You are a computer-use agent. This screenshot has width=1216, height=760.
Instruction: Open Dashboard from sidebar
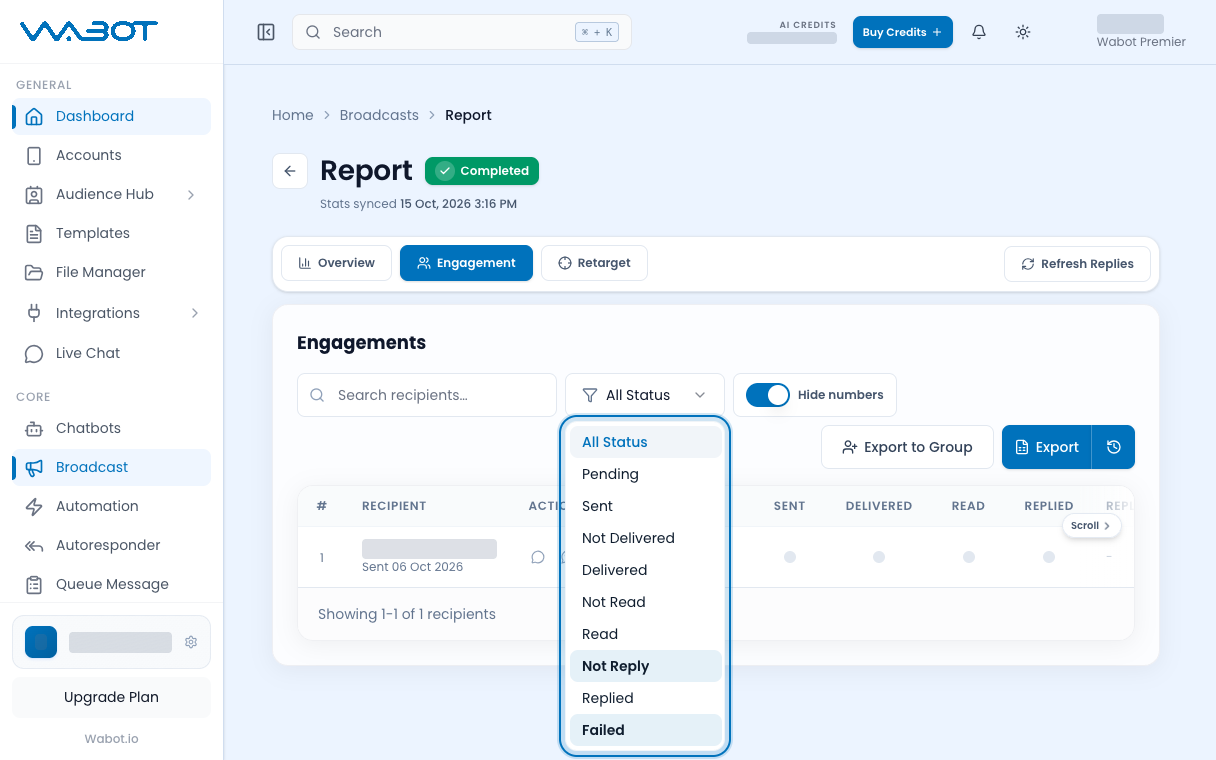112,116
